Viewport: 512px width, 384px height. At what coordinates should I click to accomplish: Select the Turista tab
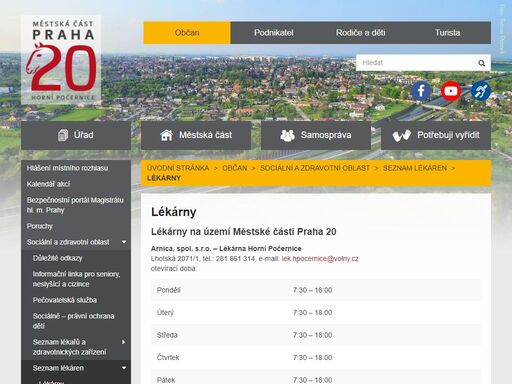[447, 33]
